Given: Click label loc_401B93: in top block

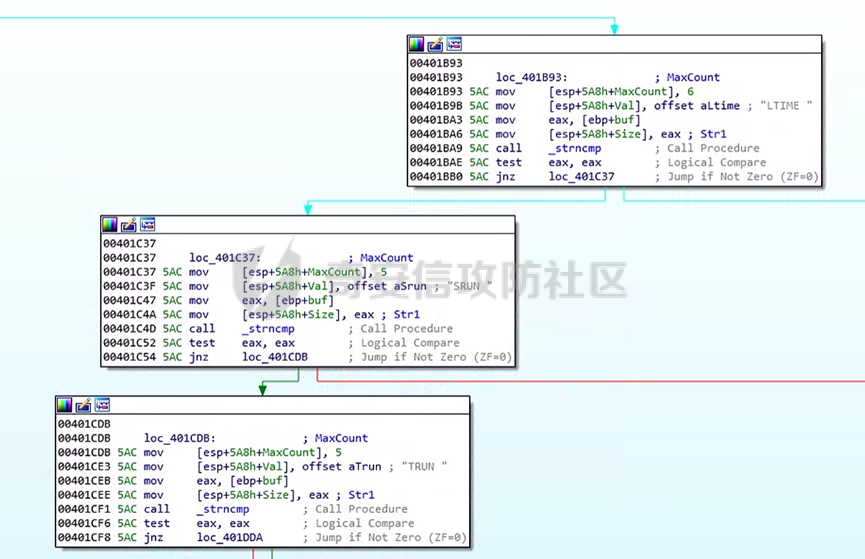Looking at the screenshot, I should tap(531, 77).
